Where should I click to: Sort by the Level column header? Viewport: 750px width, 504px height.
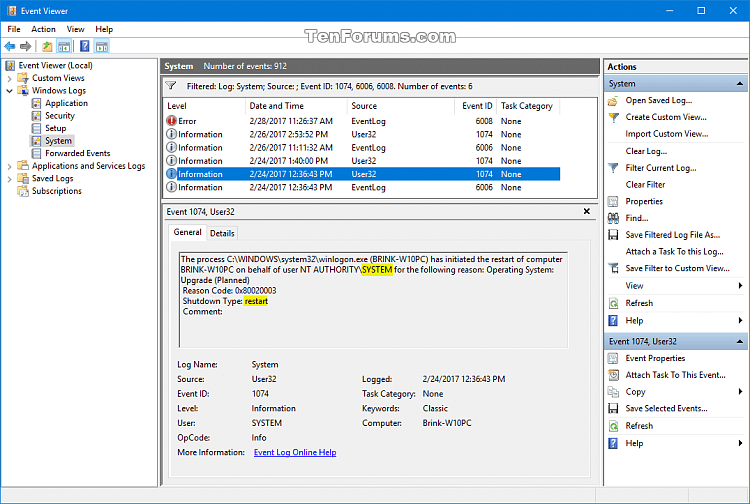pyautogui.click(x=204, y=106)
